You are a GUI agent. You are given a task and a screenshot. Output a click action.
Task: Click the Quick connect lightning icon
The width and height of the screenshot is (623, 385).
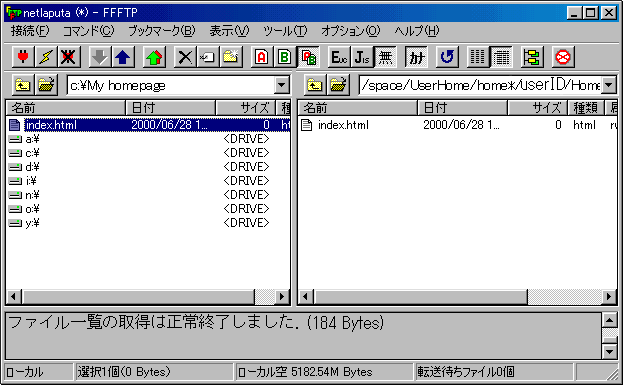tap(46, 57)
